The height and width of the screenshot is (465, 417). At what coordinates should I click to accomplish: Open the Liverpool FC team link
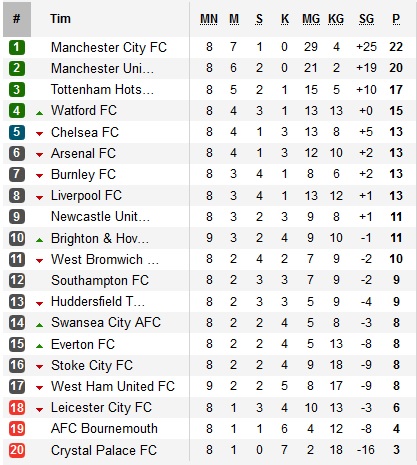(x=86, y=196)
